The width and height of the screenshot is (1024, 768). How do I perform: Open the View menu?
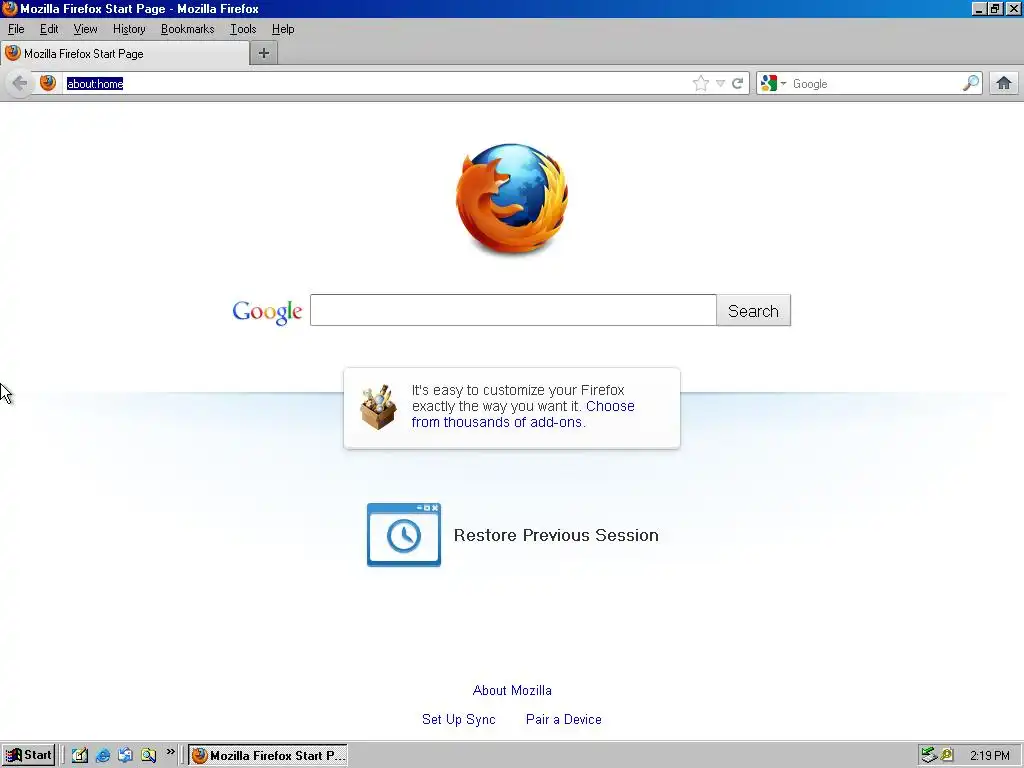(85, 29)
